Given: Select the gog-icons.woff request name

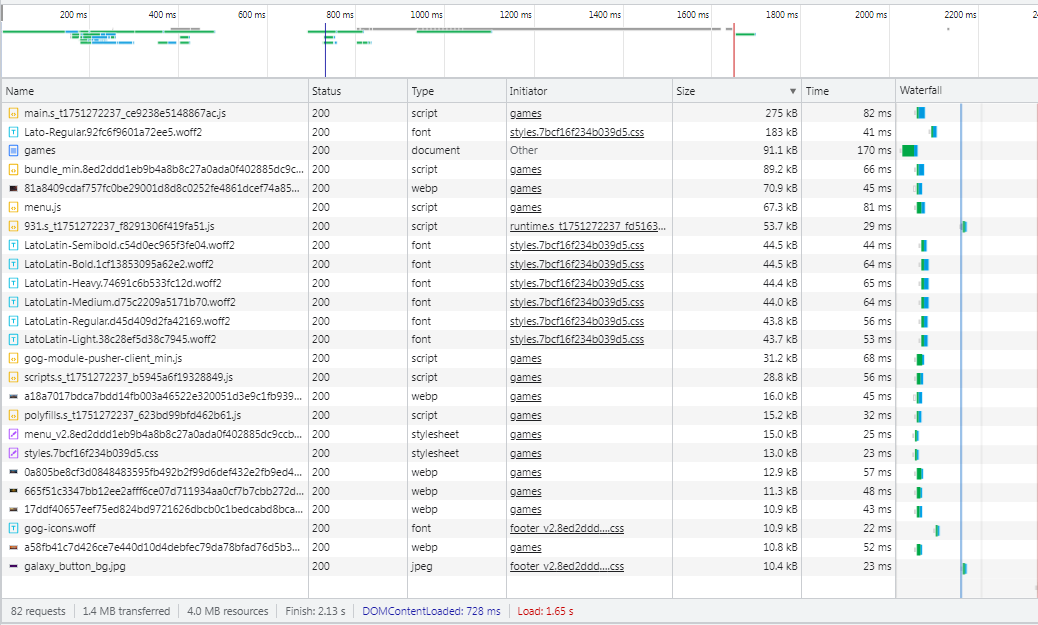Looking at the screenshot, I should [60, 528].
